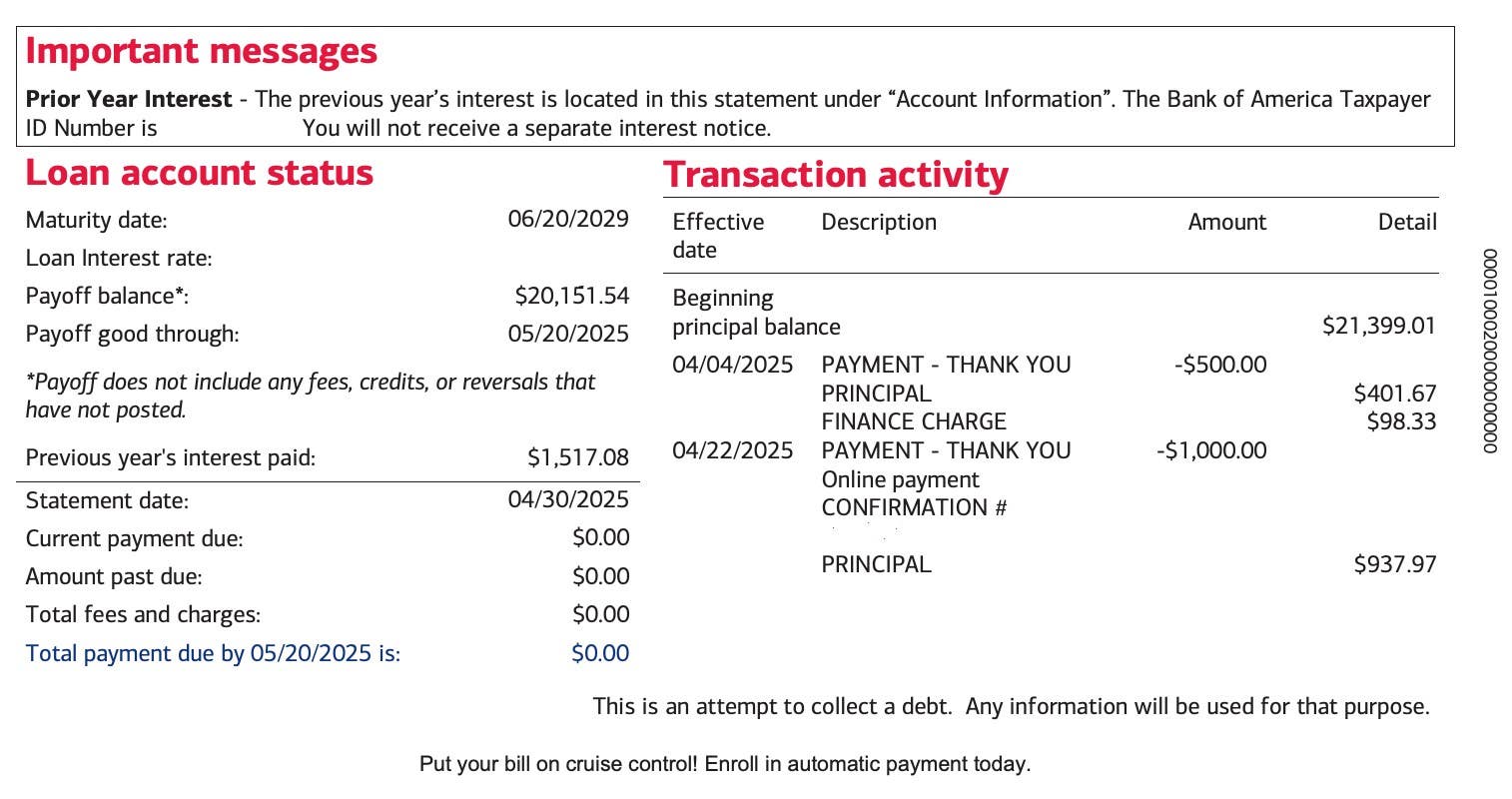The image size is (1512, 799).
Task: Click previous year's interest paid $1,517.08
Action: [578, 457]
